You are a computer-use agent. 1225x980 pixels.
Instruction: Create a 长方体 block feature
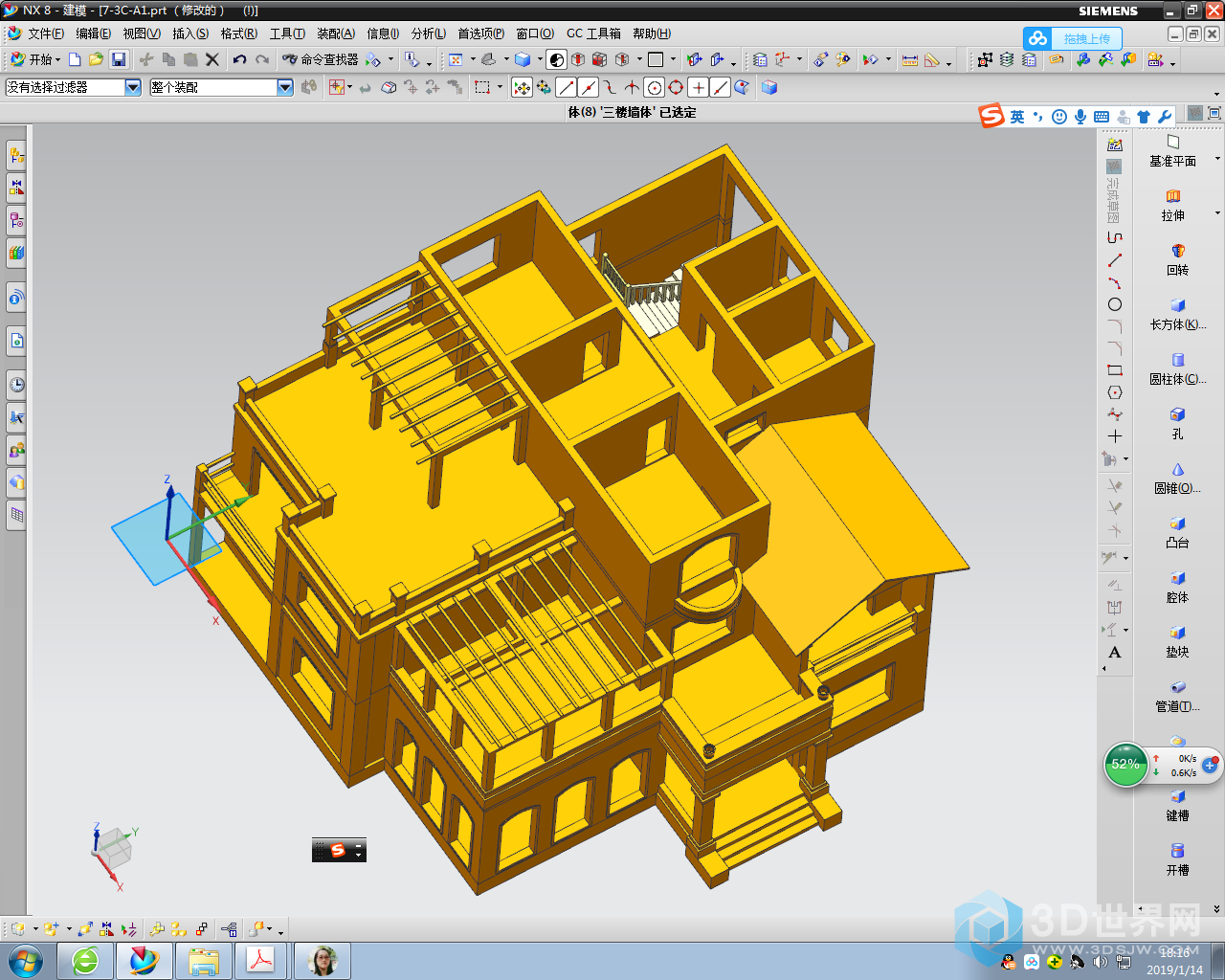click(x=1177, y=314)
